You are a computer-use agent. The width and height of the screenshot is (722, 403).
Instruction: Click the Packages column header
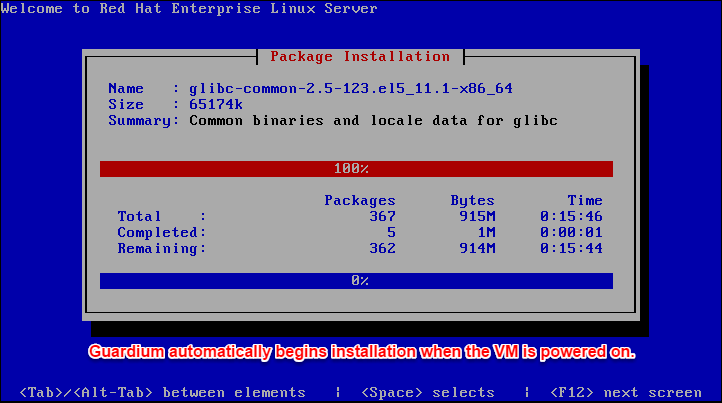click(360, 200)
